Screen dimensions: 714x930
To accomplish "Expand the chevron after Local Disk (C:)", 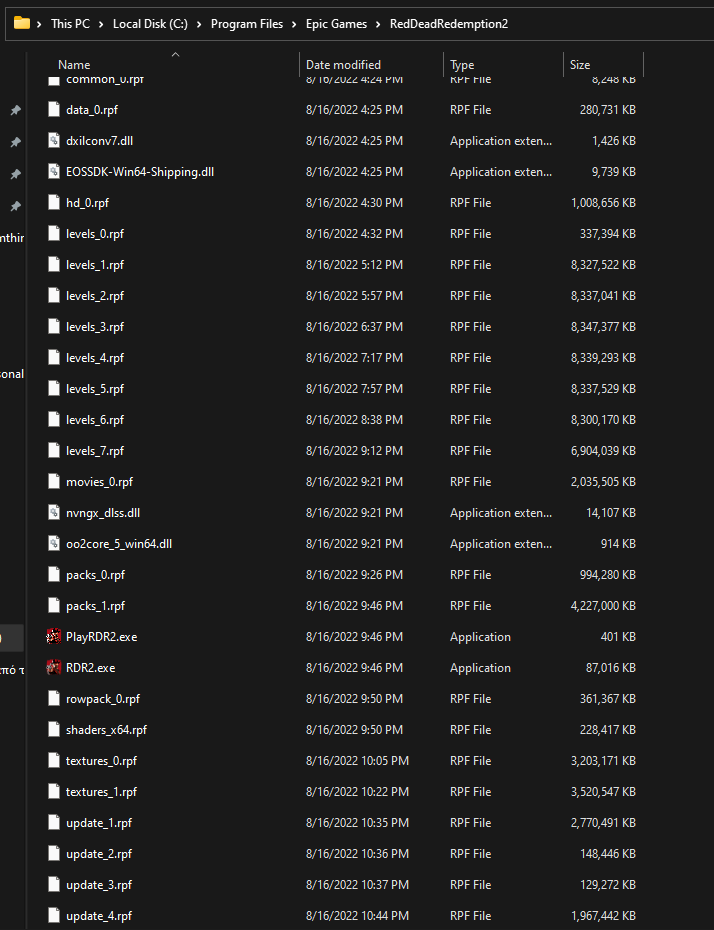I will pyautogui.click(x=199, y=24).
